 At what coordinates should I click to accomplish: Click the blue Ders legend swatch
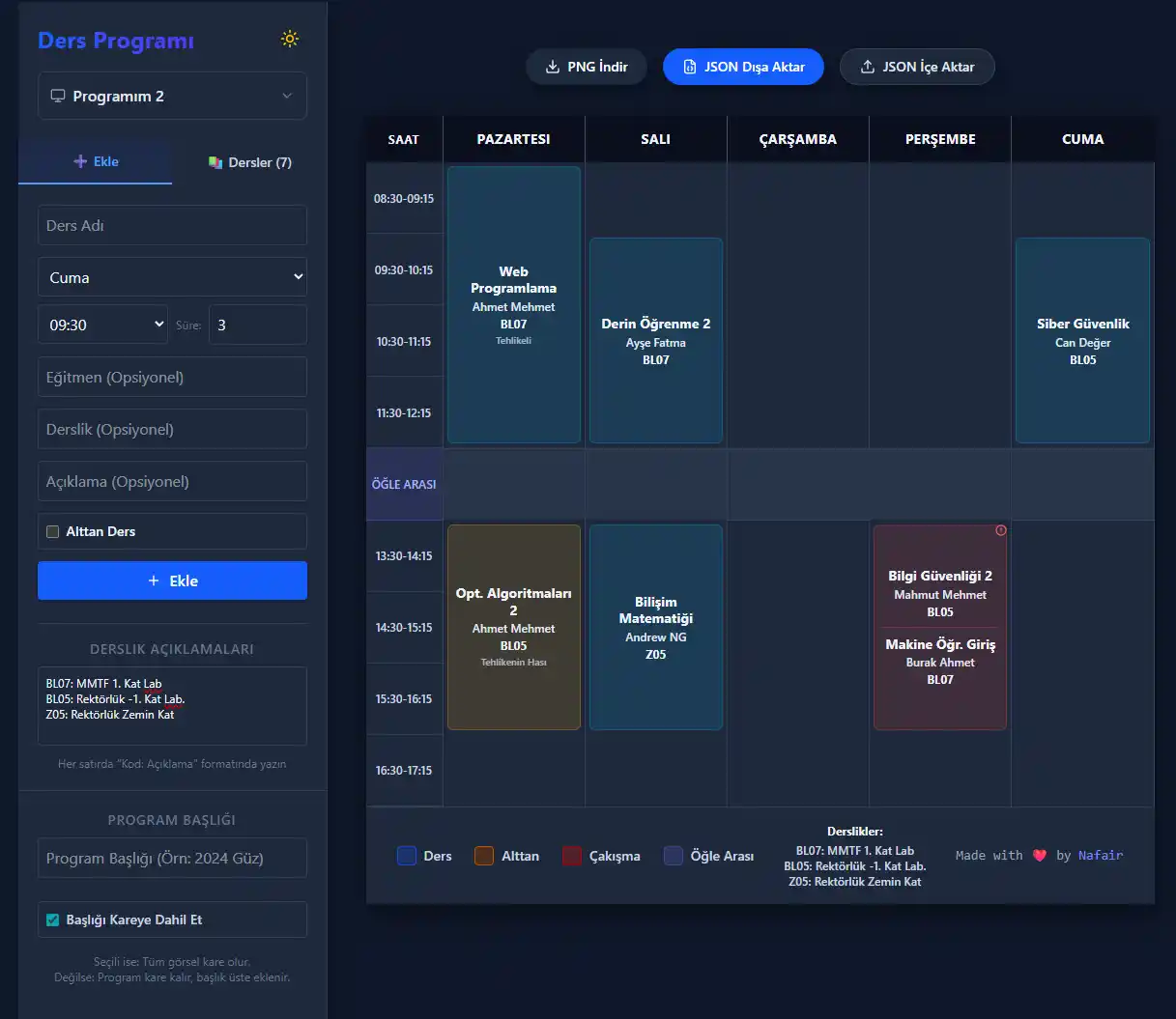tap(407, 855)
